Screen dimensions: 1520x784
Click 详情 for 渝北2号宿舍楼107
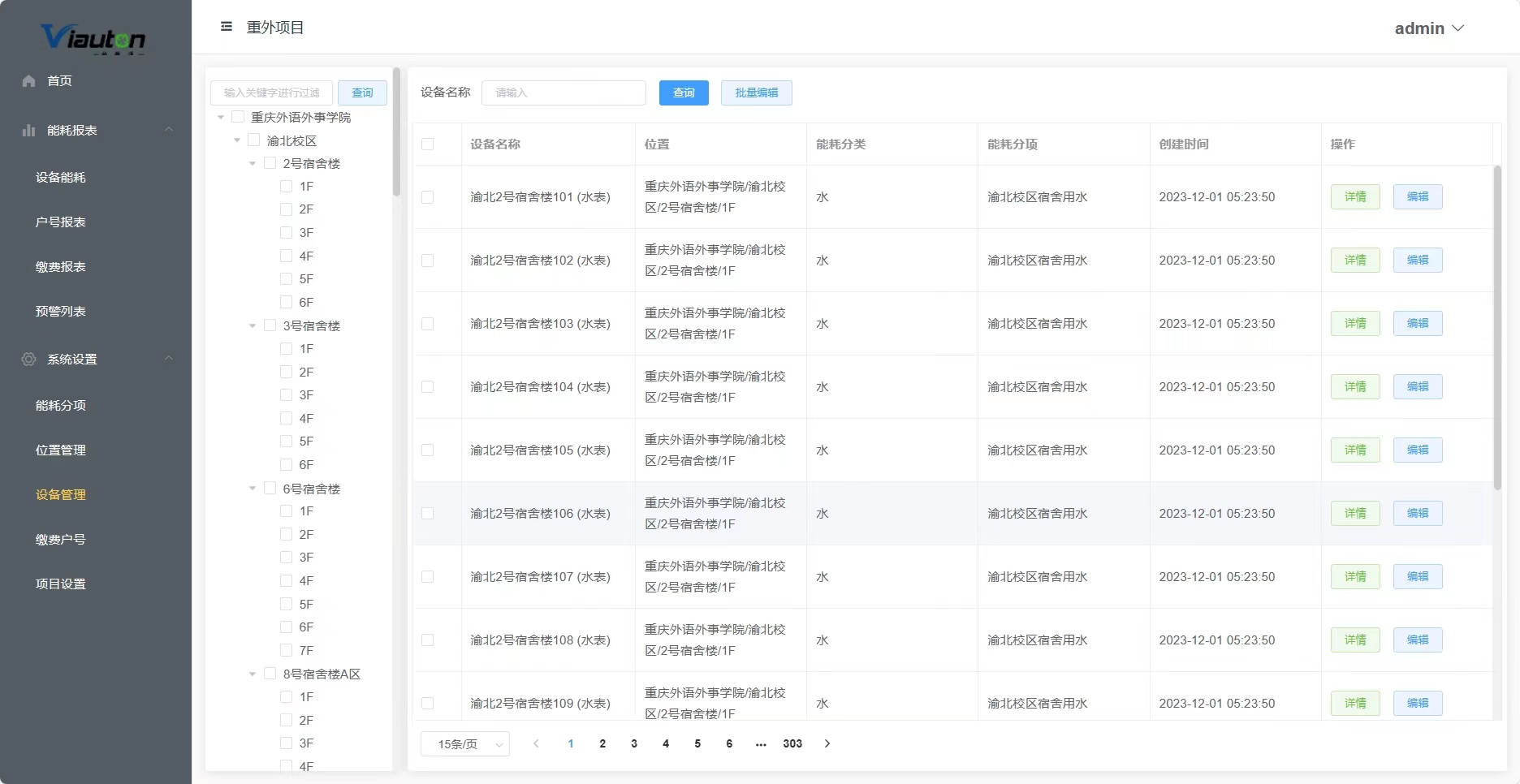pos(1355,576)
